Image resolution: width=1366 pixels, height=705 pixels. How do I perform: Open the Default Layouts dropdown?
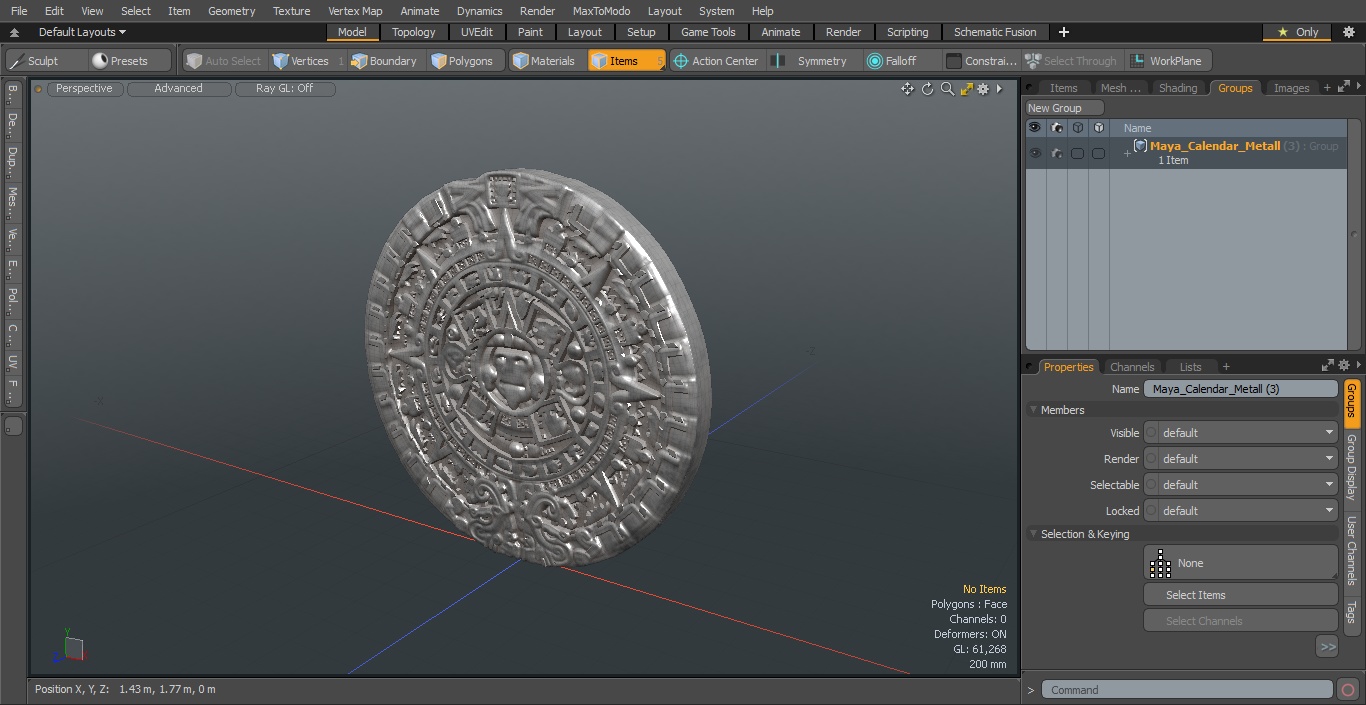(82, 32)
